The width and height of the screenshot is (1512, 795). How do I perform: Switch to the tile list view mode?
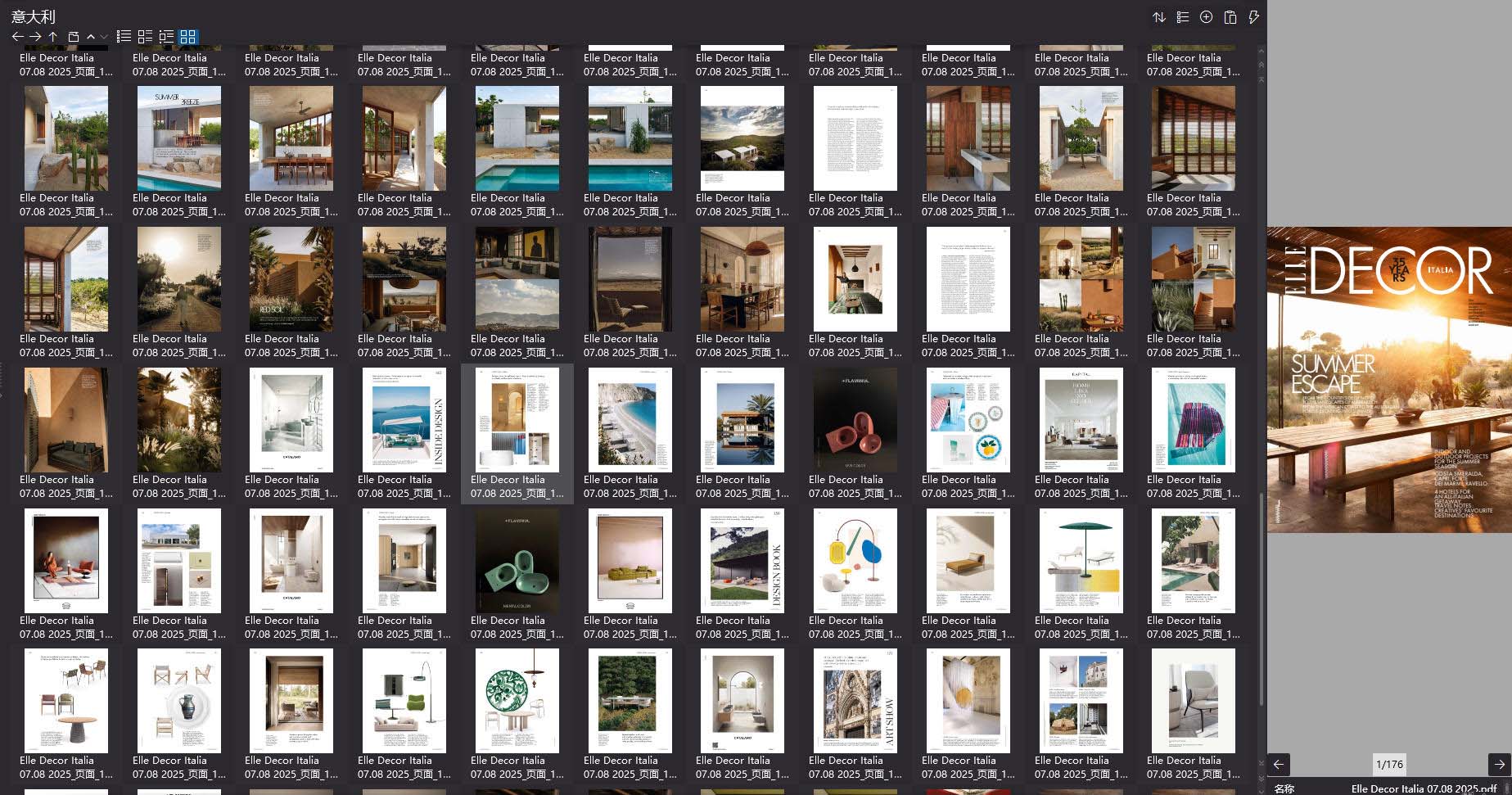pyautogui.click(x=145, y=37)
